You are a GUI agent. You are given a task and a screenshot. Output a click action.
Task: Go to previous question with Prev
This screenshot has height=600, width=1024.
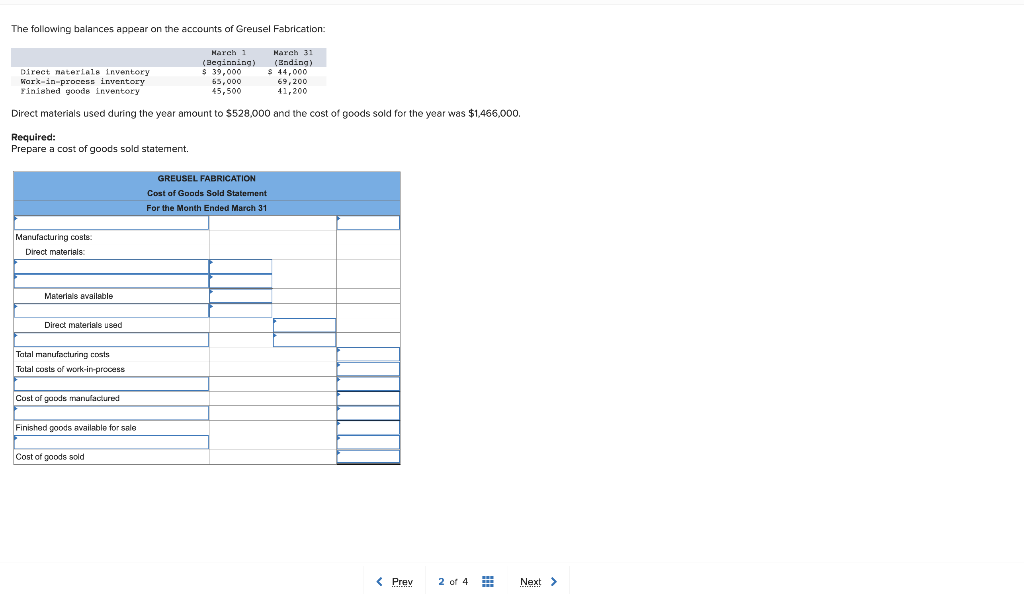394,582
